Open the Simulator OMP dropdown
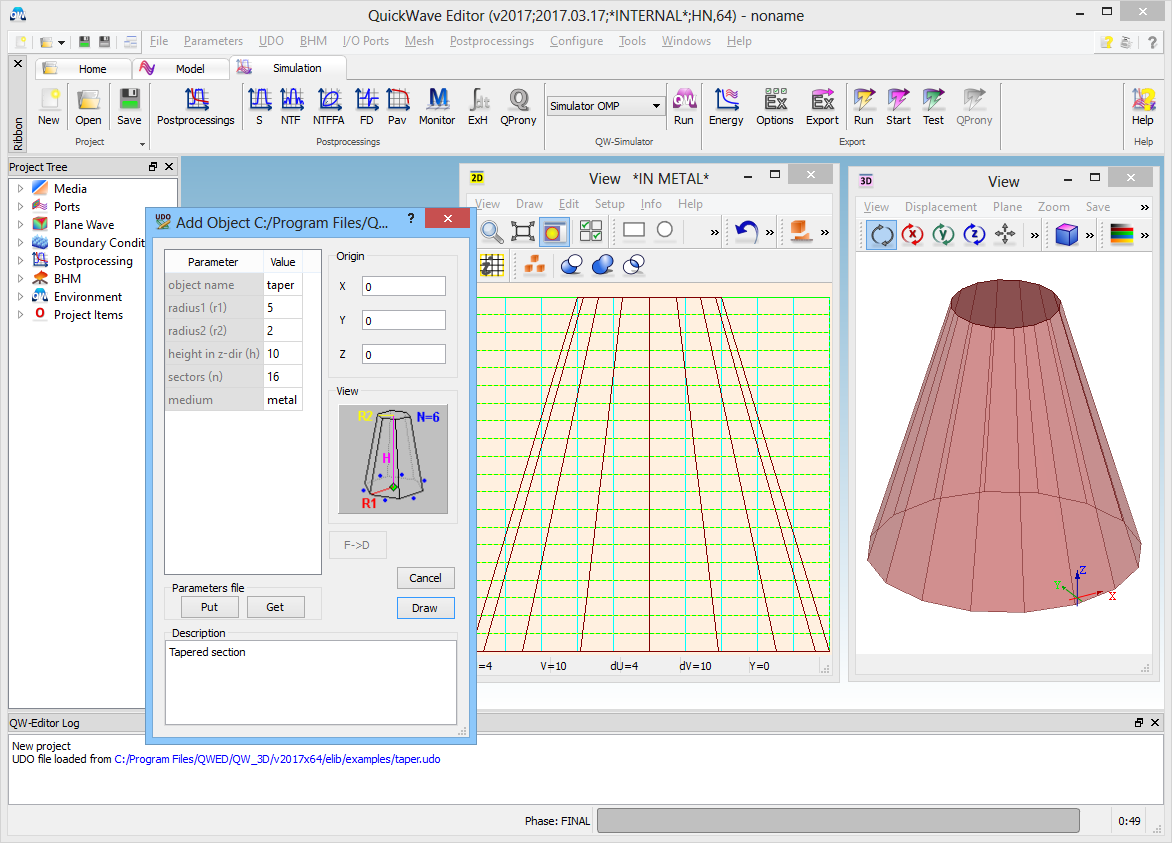 605,106
